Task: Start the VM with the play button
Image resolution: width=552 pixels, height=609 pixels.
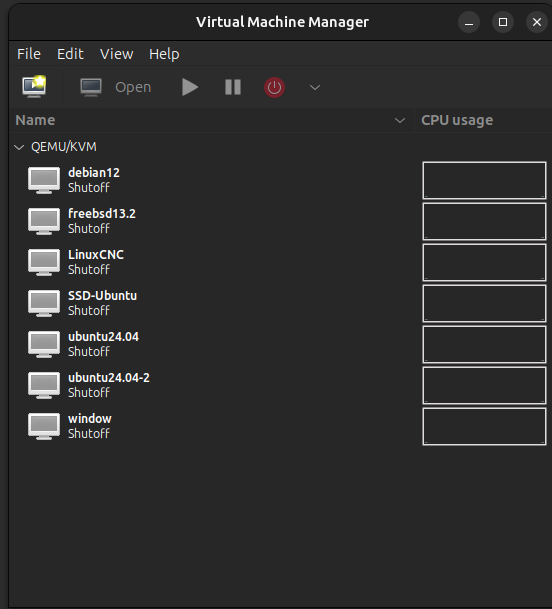Action: pyautogui.click(x=190, y=87)
